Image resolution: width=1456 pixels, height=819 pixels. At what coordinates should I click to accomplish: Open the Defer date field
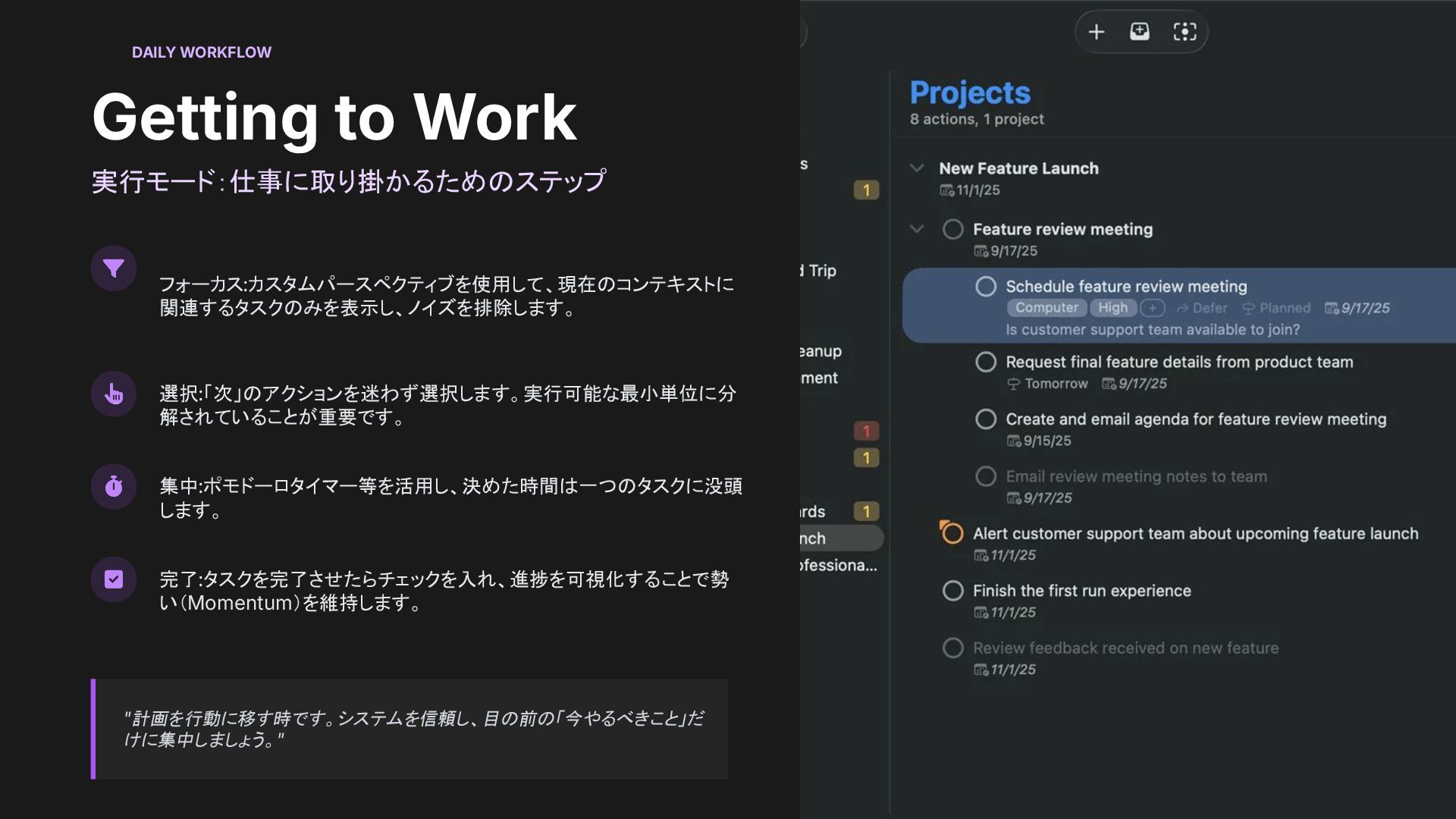tap(1202, 308)
